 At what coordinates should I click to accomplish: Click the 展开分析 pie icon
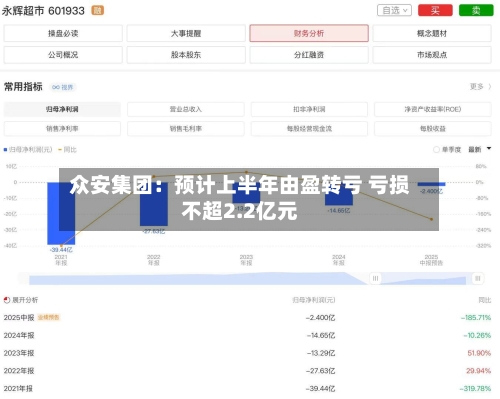(7, 300)
